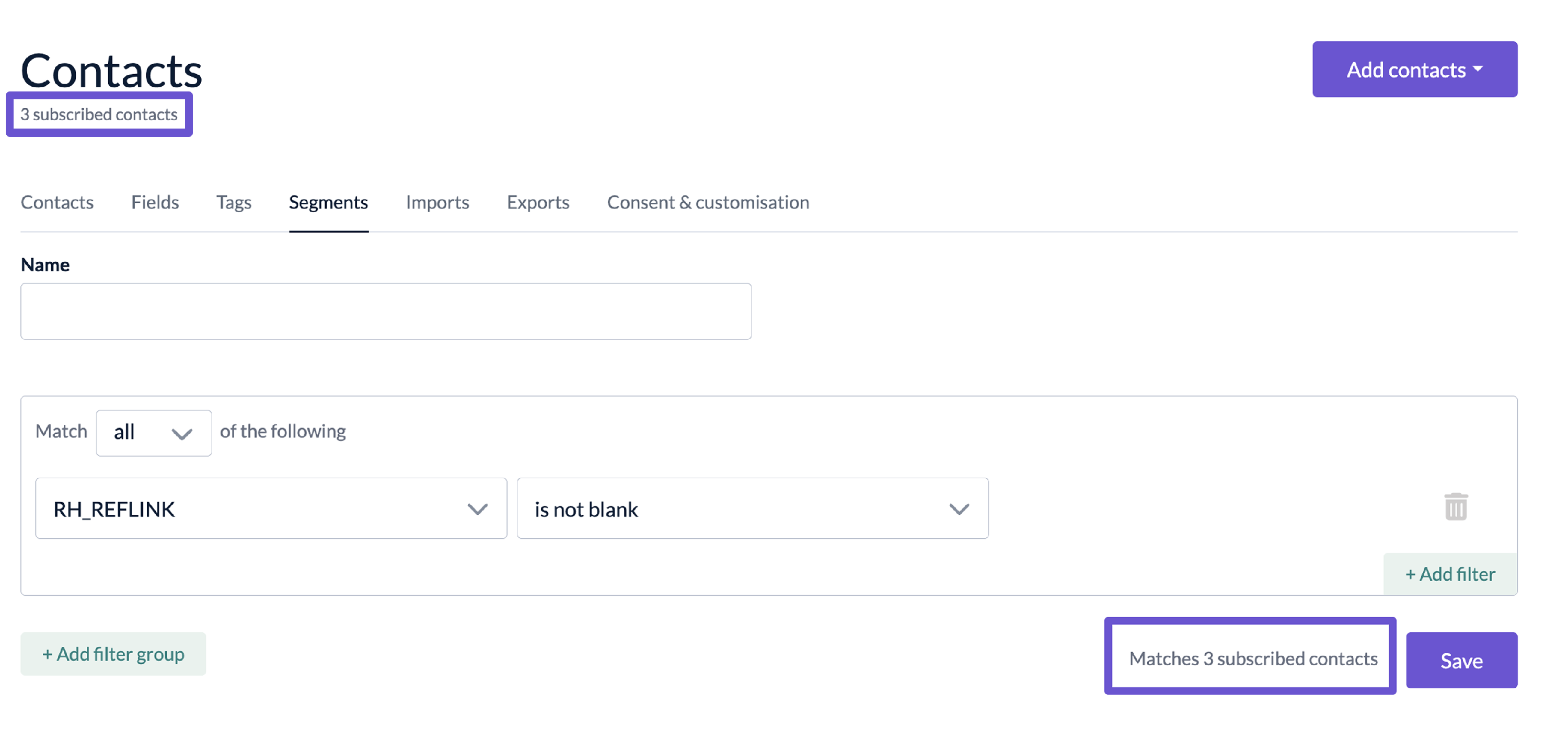
Task: Open the is not blank condition dropdown
Action: pos(752,508)
